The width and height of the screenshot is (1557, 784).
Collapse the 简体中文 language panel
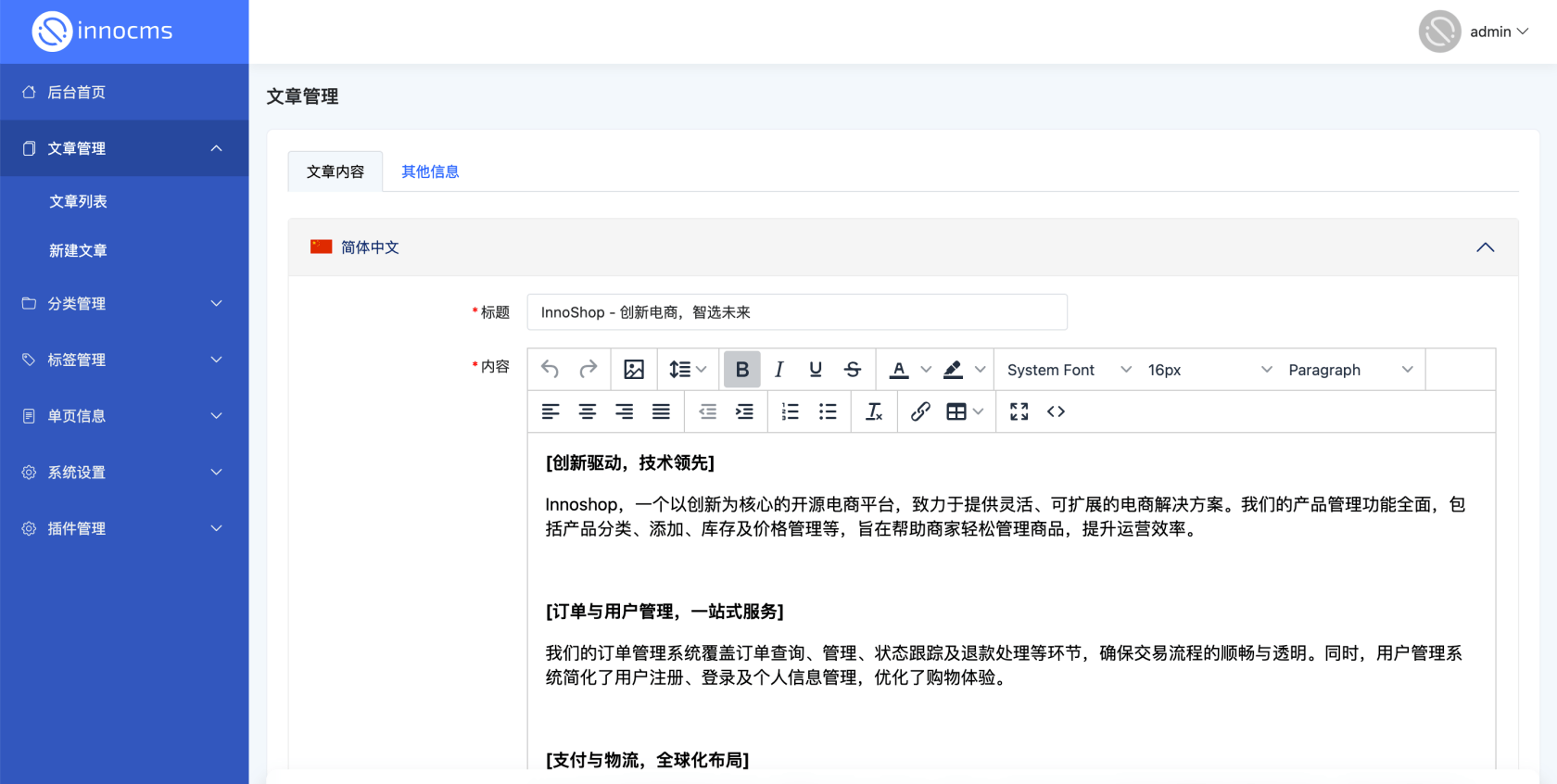point(1486,247)
